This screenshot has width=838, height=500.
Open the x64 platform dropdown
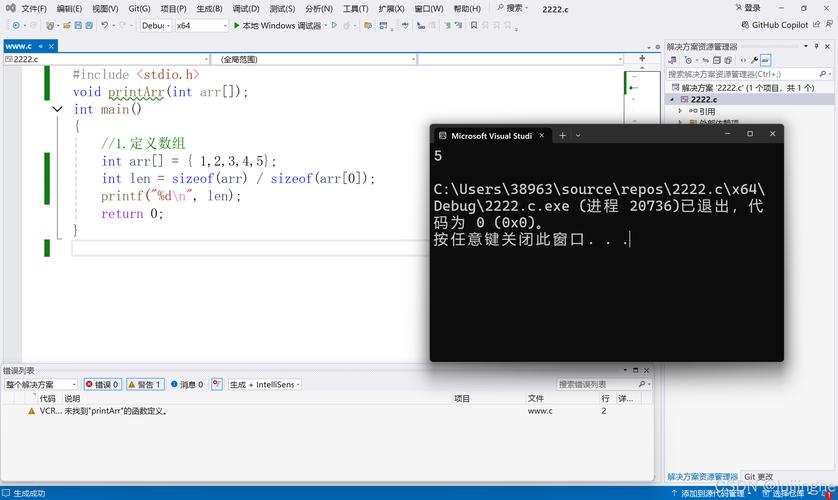coord(201,25)
